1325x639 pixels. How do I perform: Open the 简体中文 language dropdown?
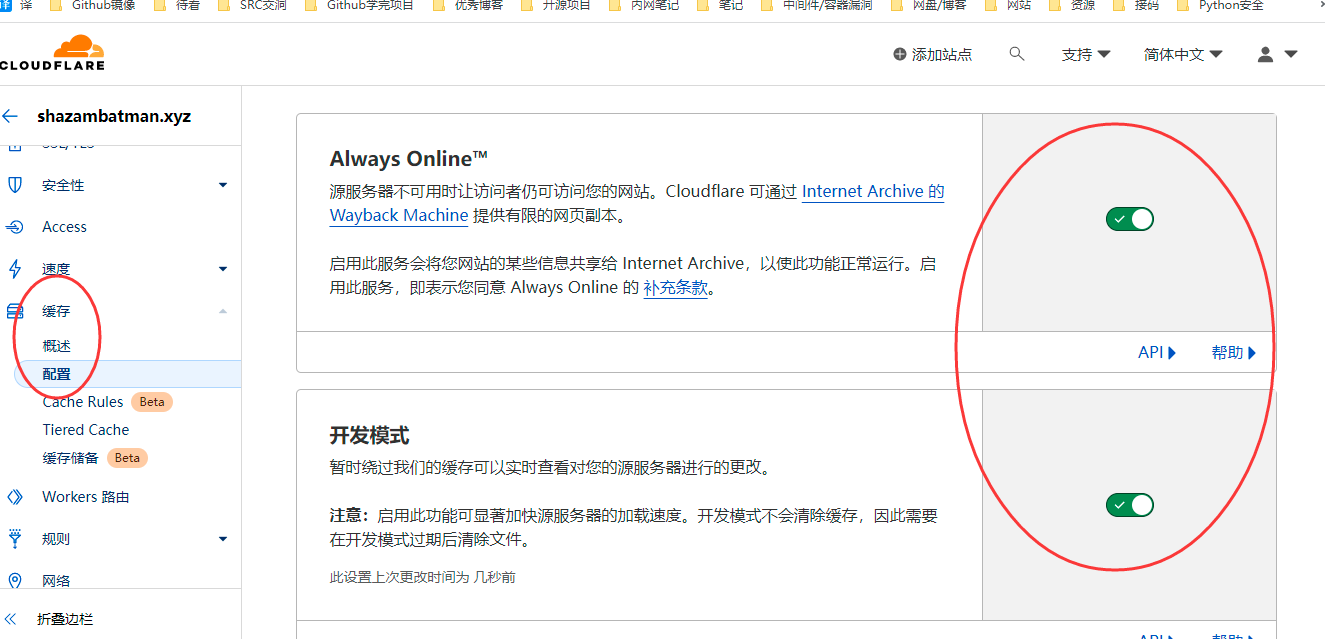tap(1183, 54)
